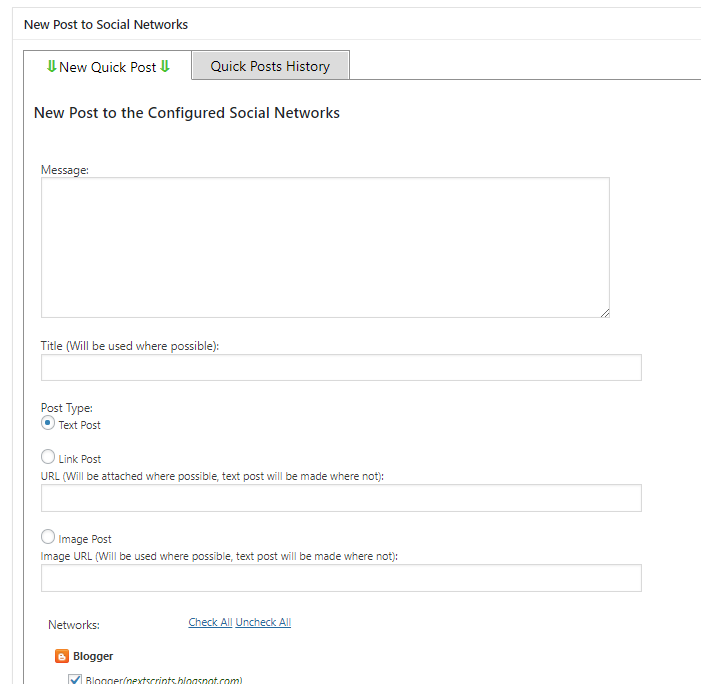Viewport: 701px width, 684px height.
Task: Click right green arrow on New Quick Post tab
Action: [165, 67]
